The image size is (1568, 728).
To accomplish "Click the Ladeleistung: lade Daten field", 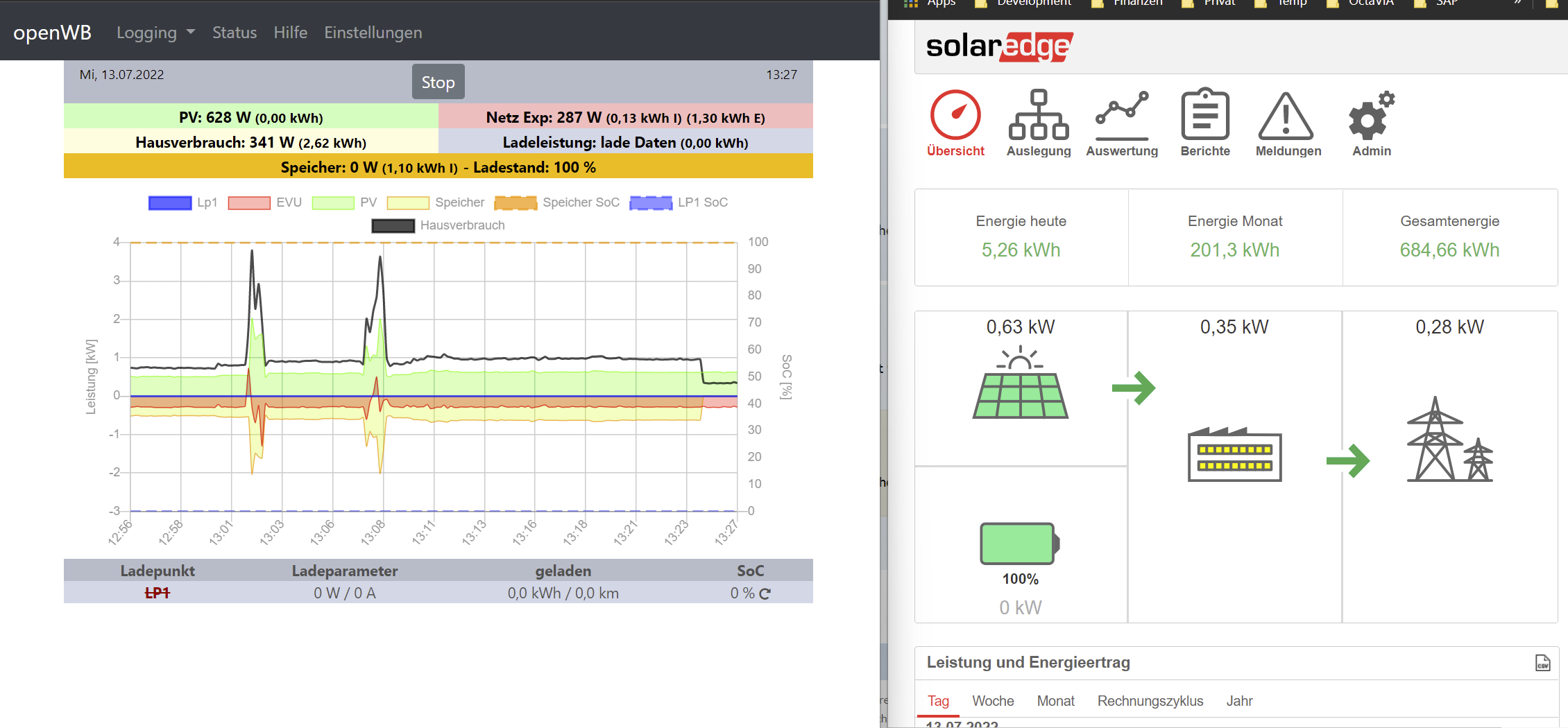I will tap(626, 142).
